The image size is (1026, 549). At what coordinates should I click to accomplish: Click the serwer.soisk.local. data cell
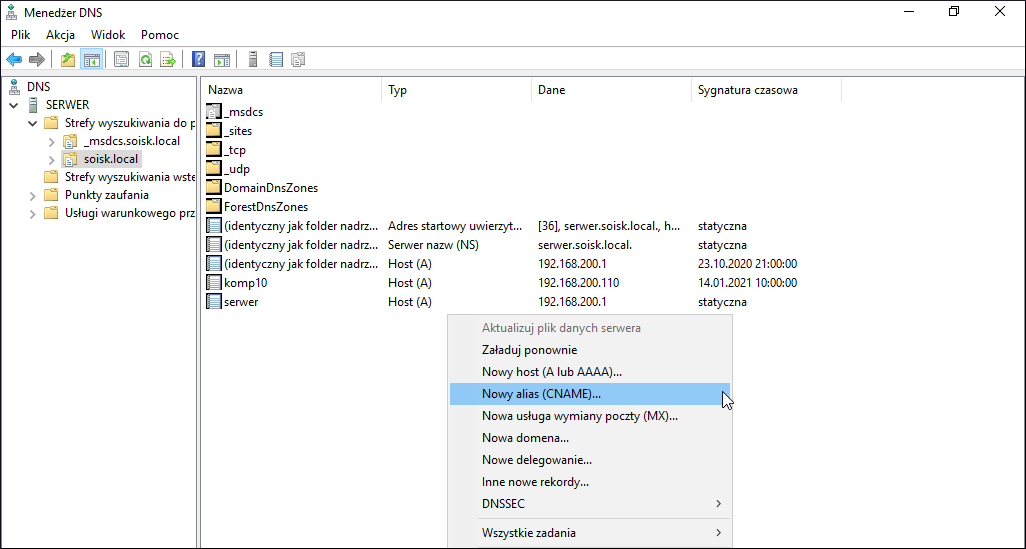584,245
